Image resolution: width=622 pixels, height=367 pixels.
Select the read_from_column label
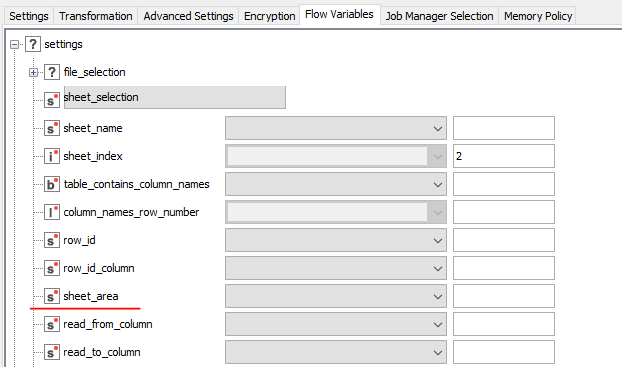[108, 324]
